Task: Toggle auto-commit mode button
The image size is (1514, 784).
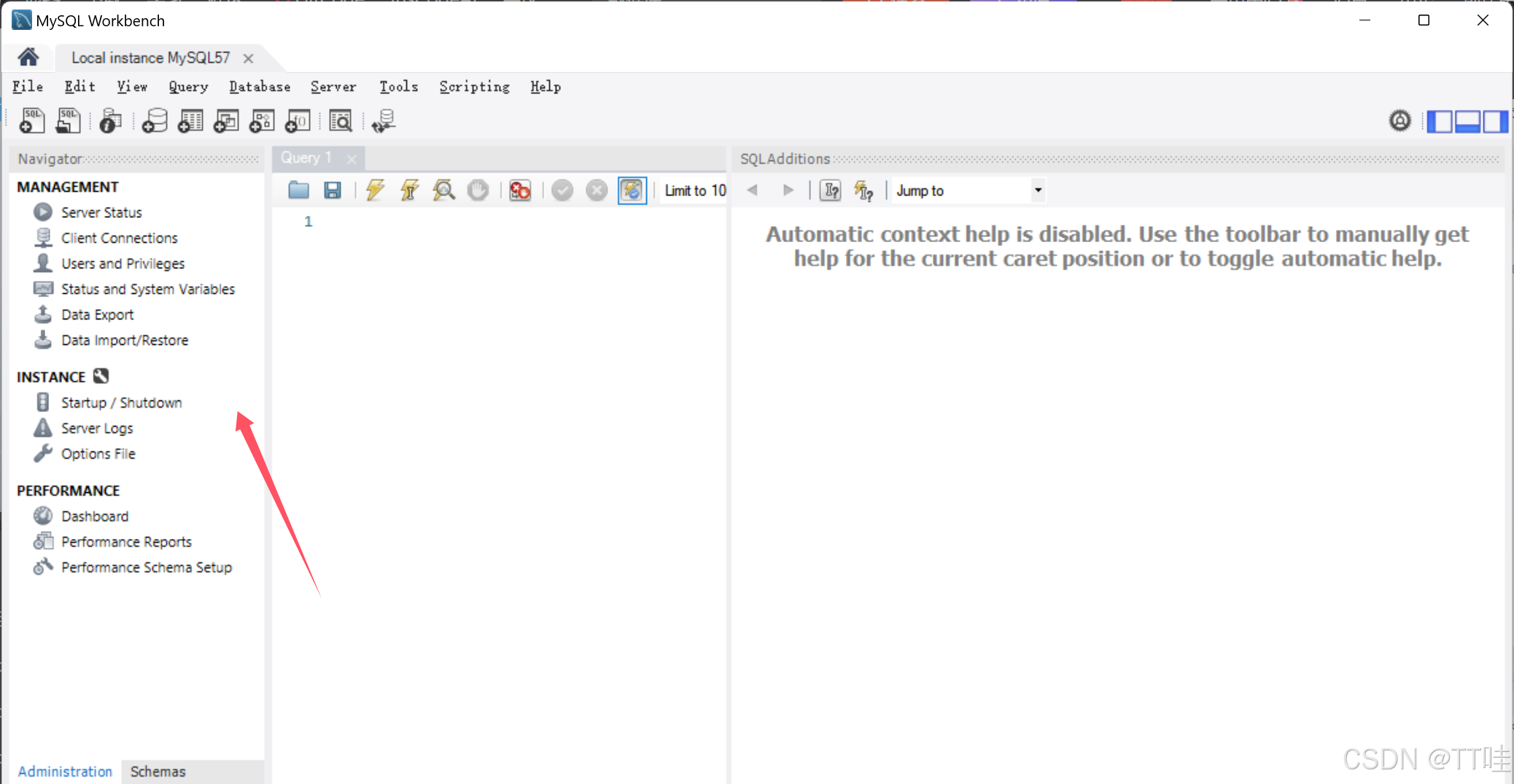Action: point(632,190)
